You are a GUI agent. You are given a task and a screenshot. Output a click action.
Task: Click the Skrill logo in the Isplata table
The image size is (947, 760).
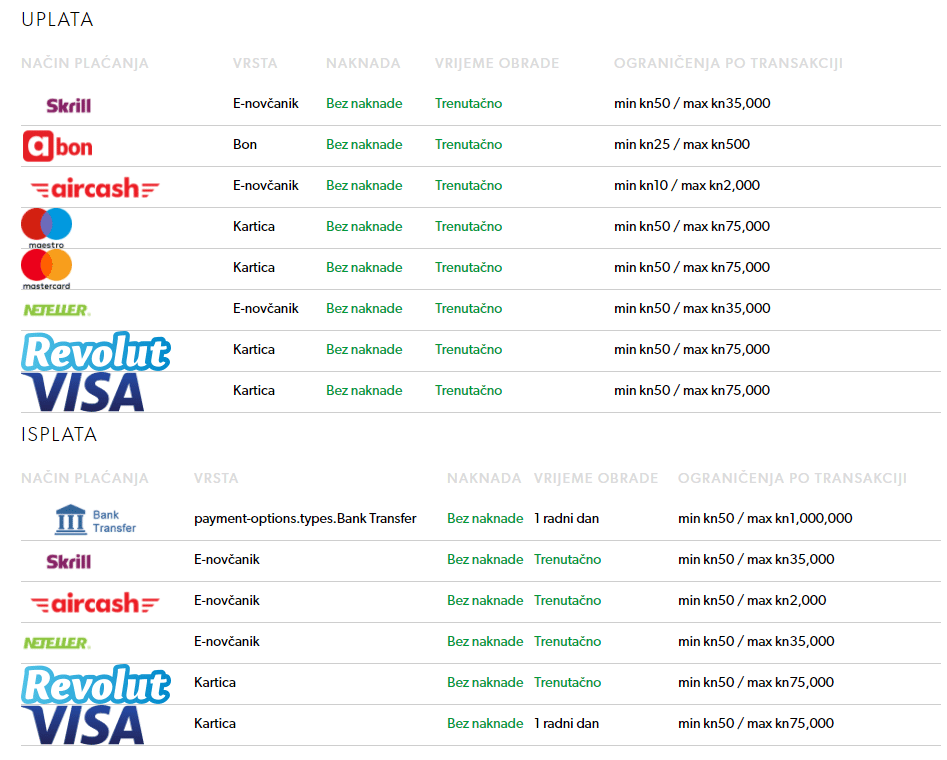68,562
